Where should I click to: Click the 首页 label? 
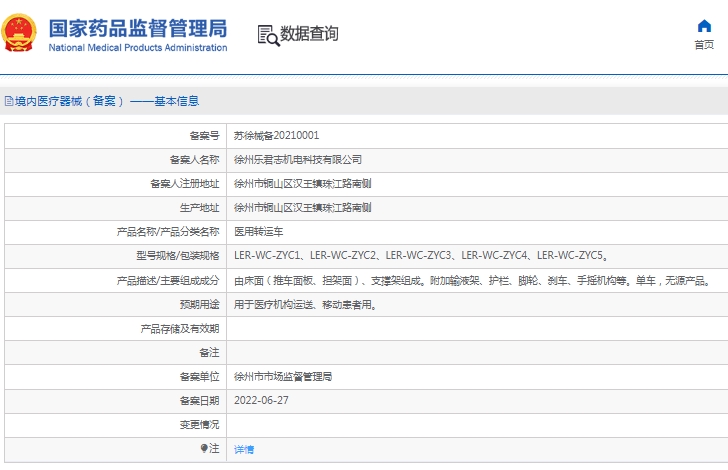tap(704, 45)
